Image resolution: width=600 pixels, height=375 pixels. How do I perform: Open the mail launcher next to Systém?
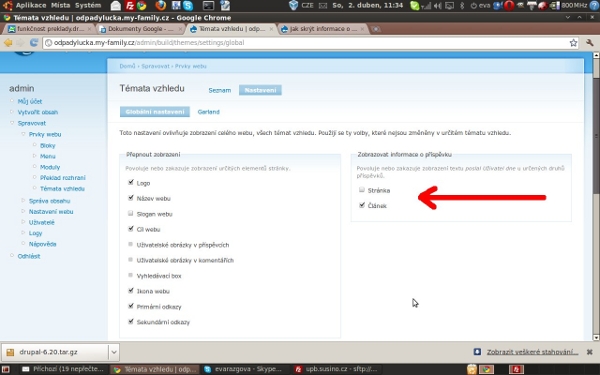pyautogui.click(x=116, y=5)
